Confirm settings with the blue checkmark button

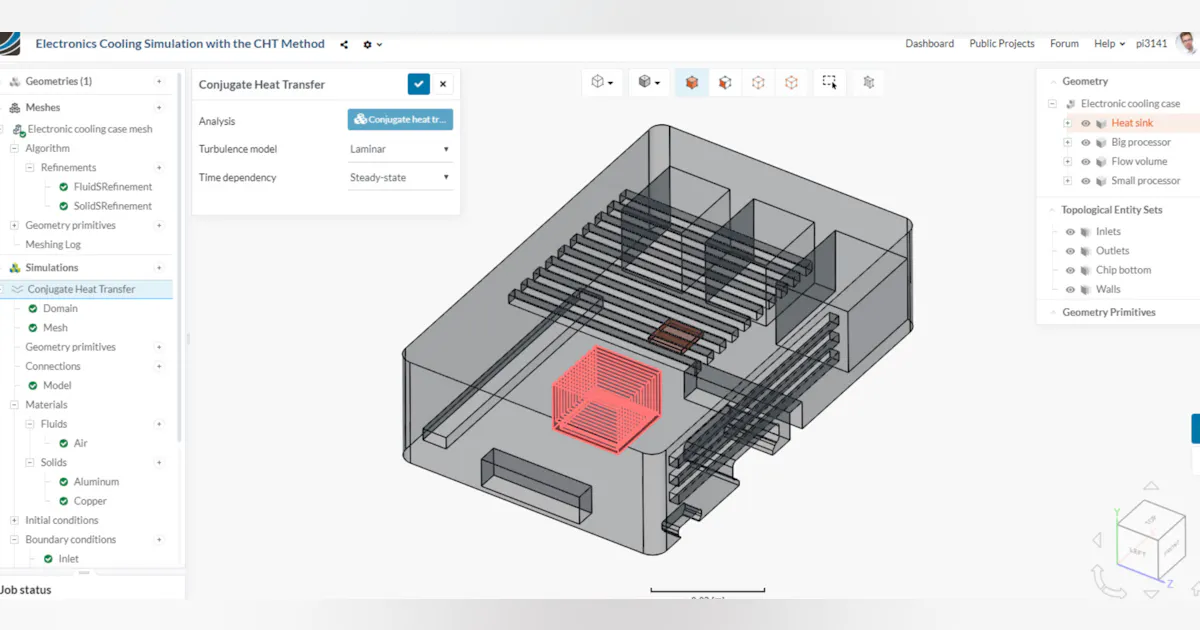tap(419, 84)
